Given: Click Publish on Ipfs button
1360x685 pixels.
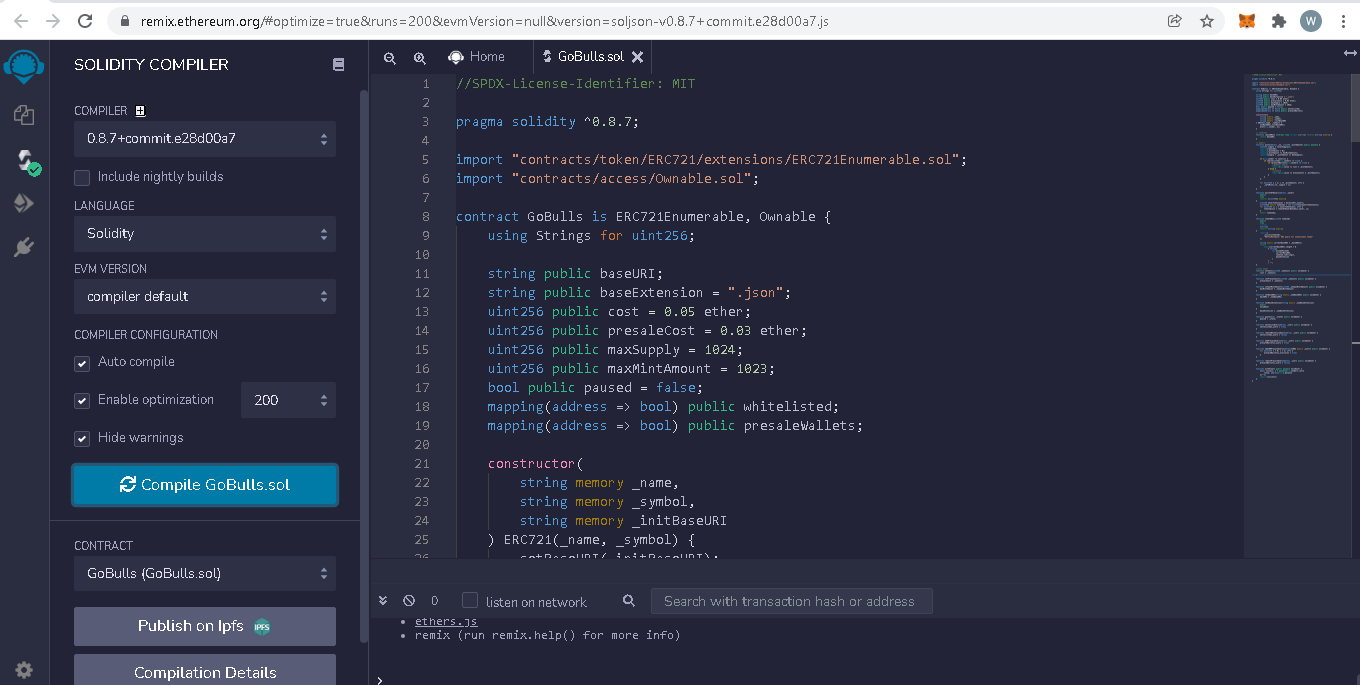Looking at the screenshot, I should point(205,626).
